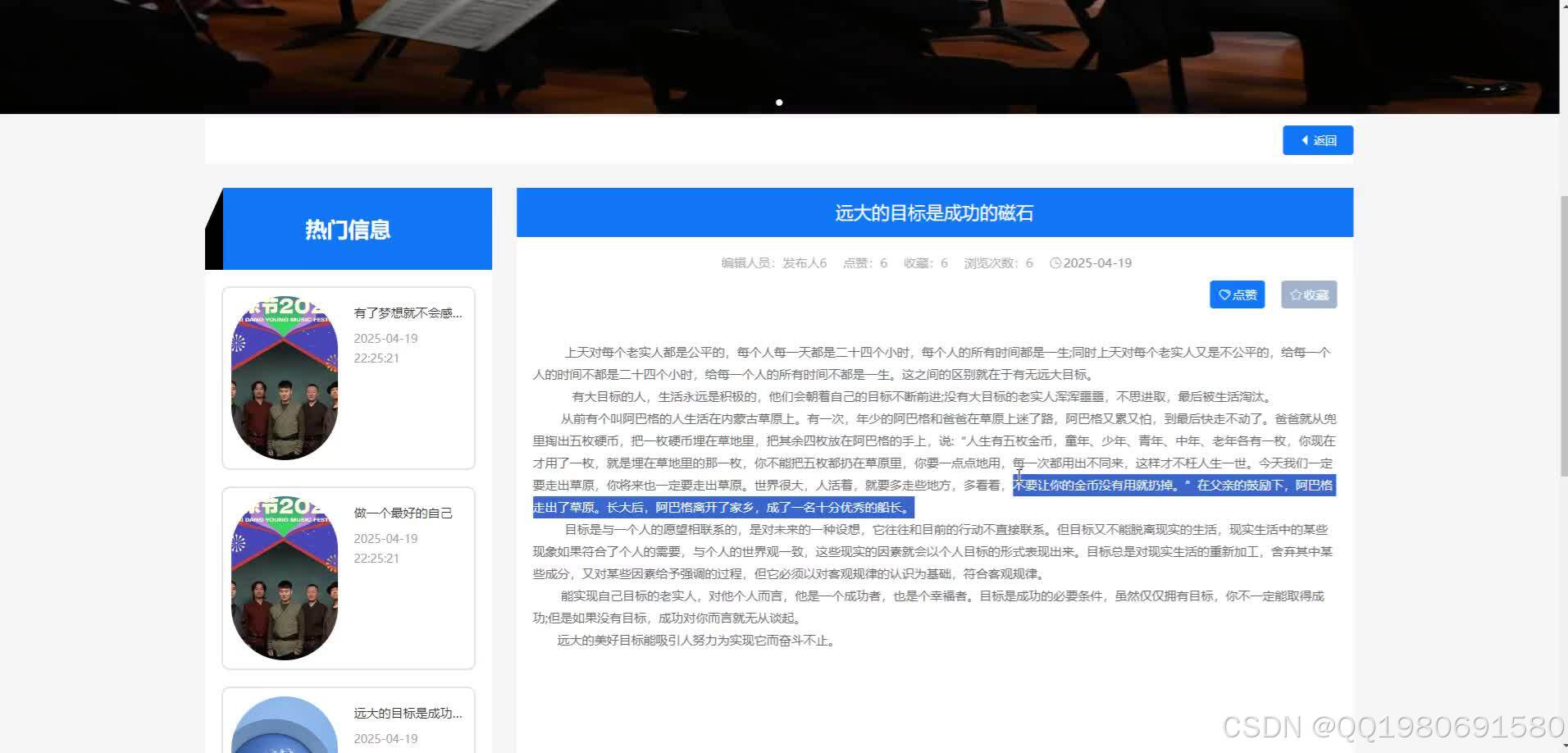Toggle the like state with the 点赞 button
Screen dimensions: 1568x753
[1237, 294]
